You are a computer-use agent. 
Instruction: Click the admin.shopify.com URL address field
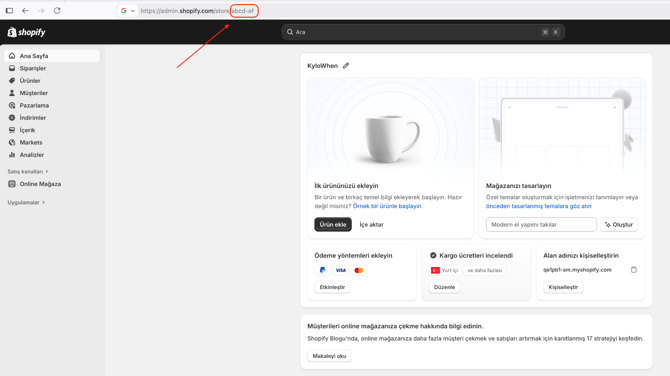197,11
